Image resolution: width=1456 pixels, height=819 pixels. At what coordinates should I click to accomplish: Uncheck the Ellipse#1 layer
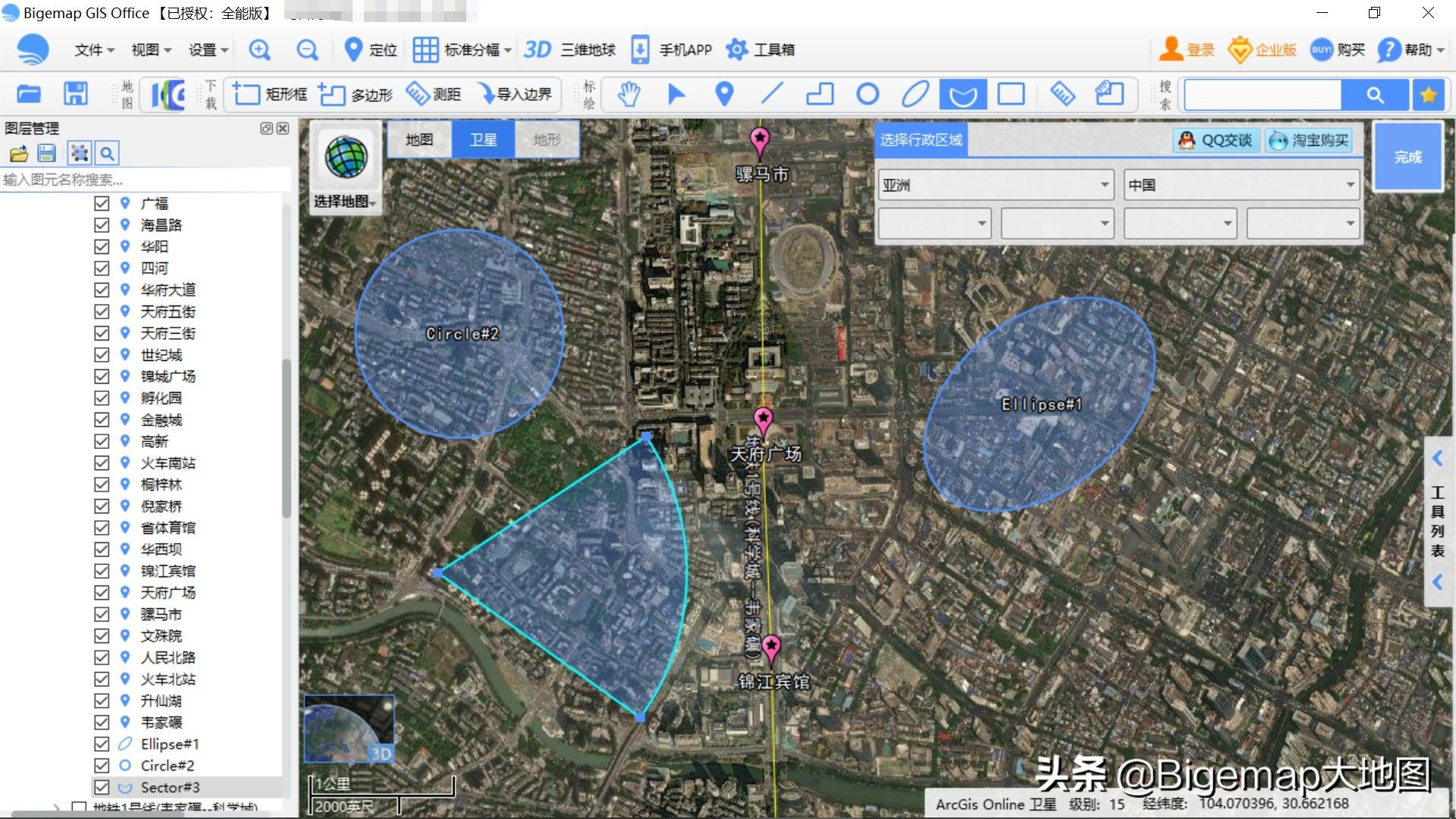pos(103,744)
